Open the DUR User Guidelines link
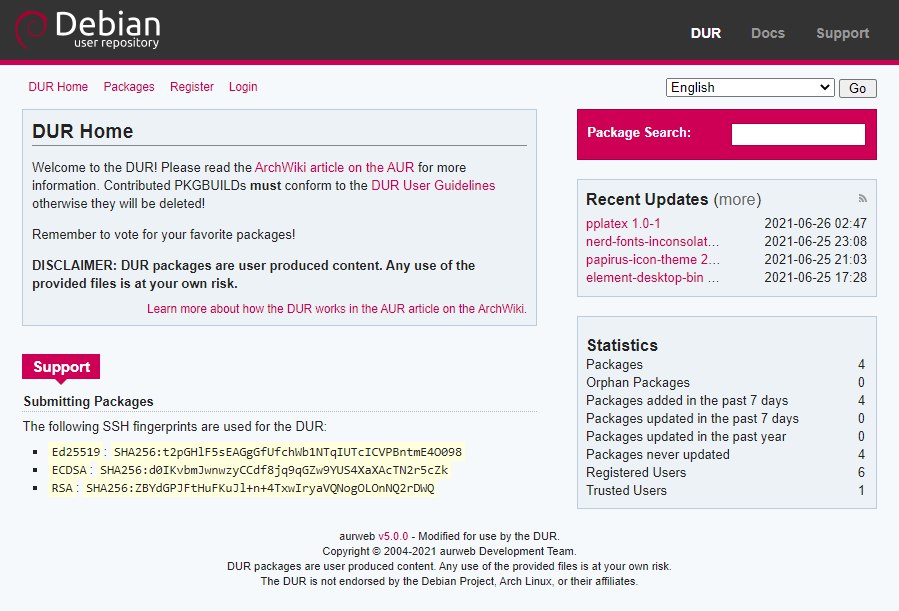 tap(433, 185)
